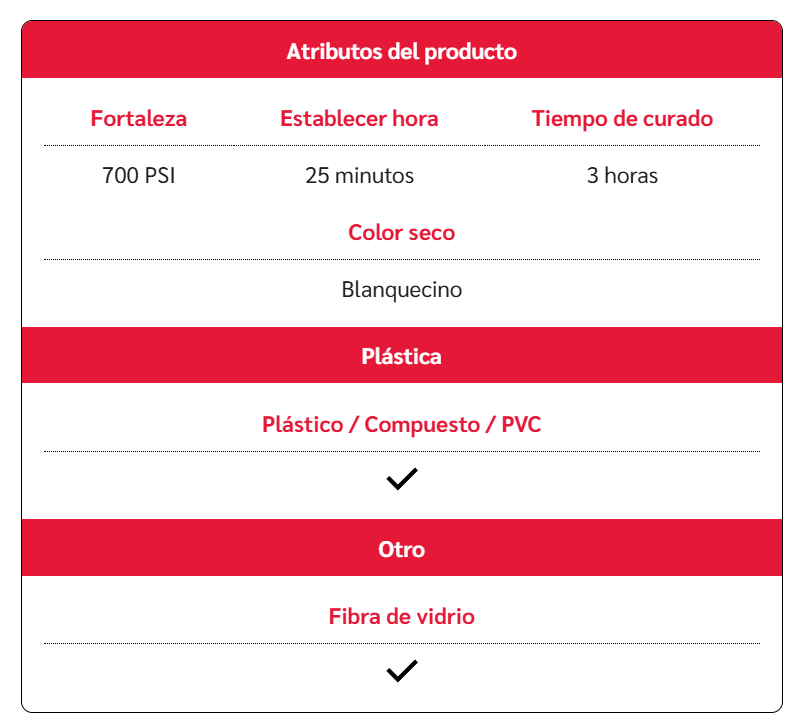This screenshot has height=728, width=805.
Task: Click the checkmark below Fibra de vidrio
Action: point(401,671)
